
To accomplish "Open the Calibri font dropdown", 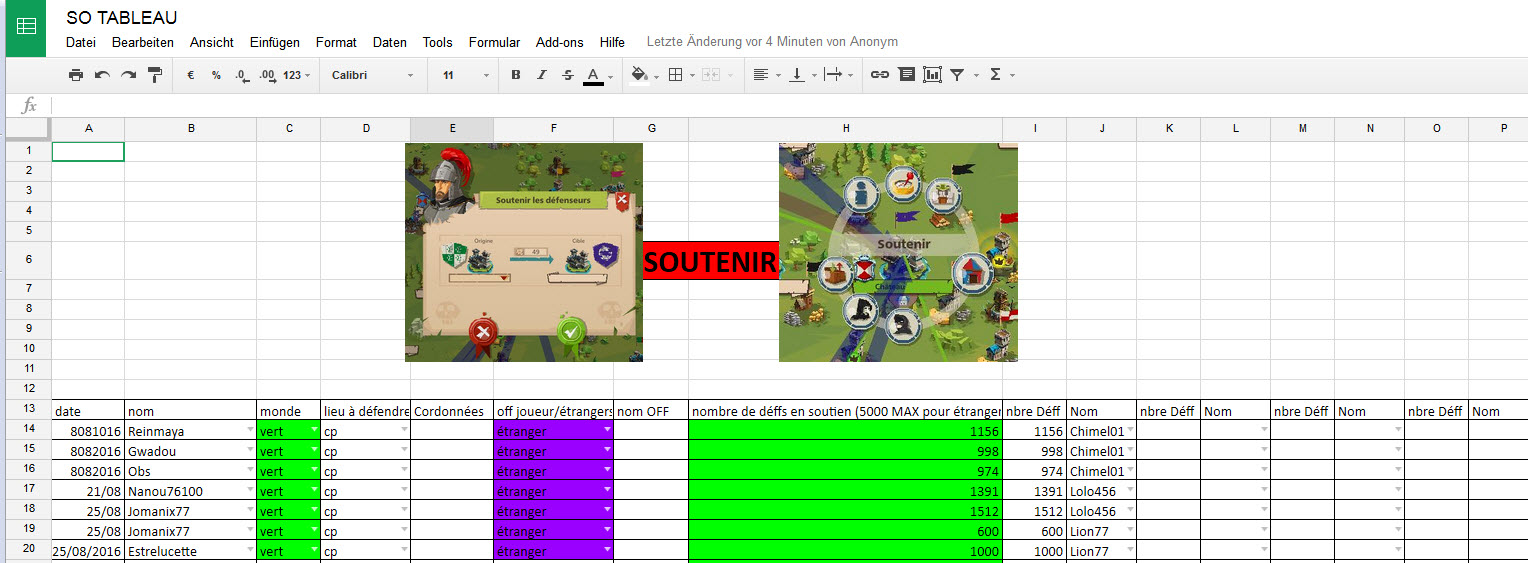I will 372,75.
